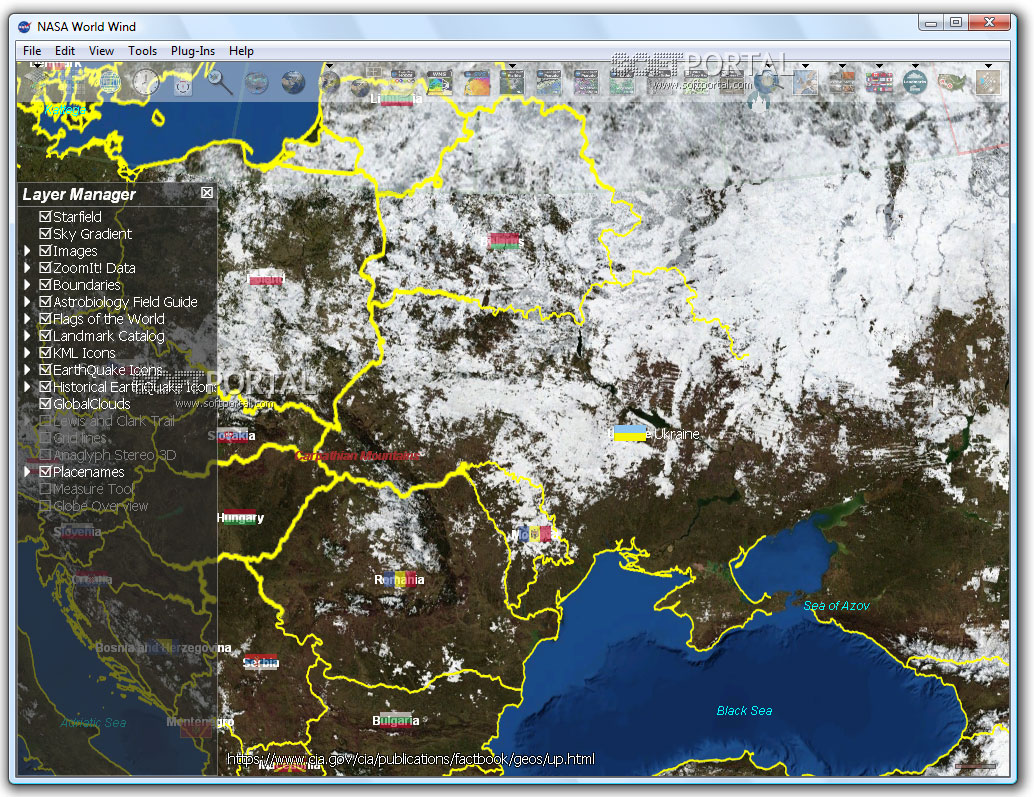Open the WMS browser toolbar icon
This screenshot has width=1034, height=797.
[x=439, y=82]
